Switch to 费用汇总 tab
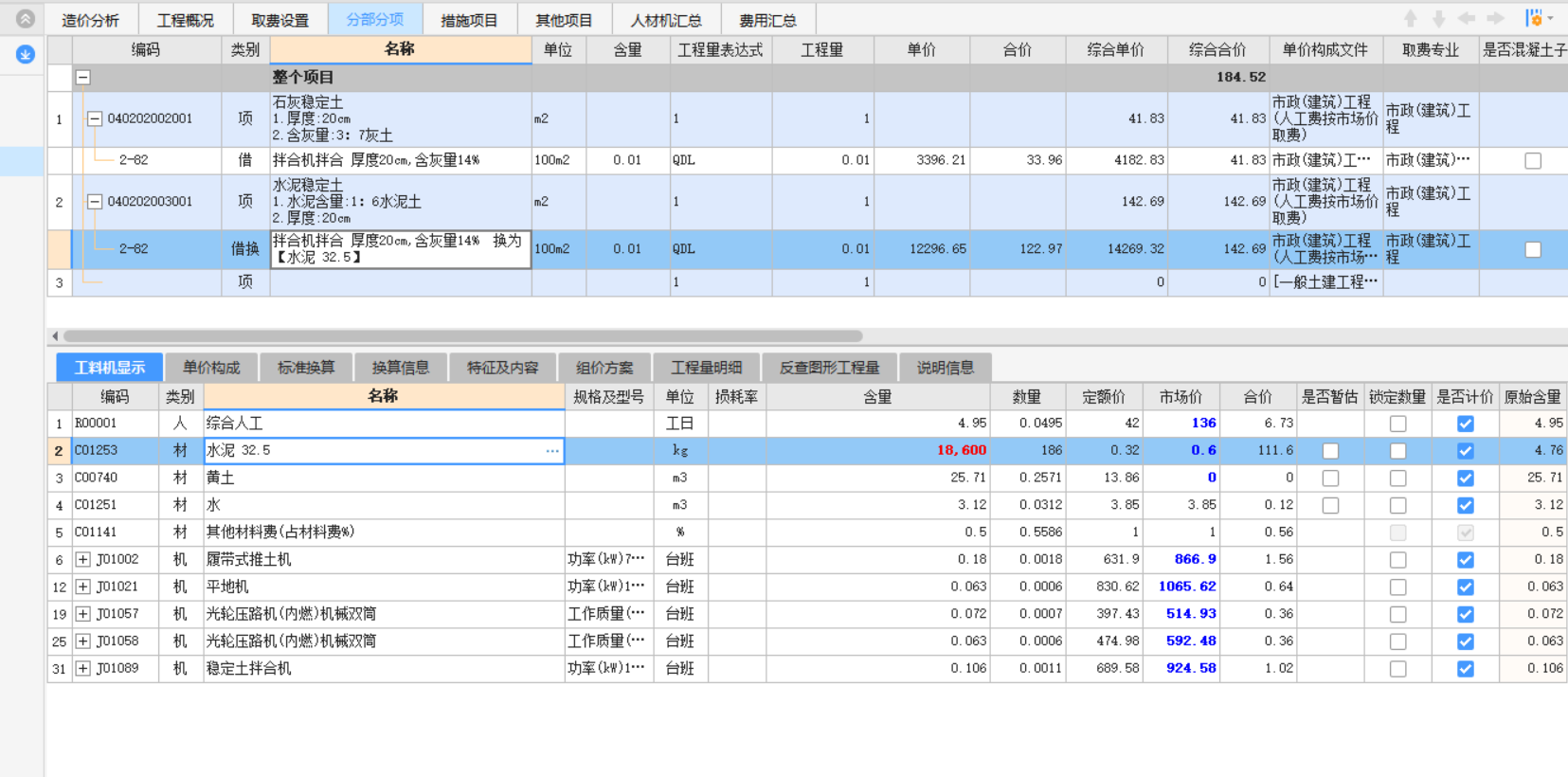The width and height of the screenshot is (1568, 777). 768,20
